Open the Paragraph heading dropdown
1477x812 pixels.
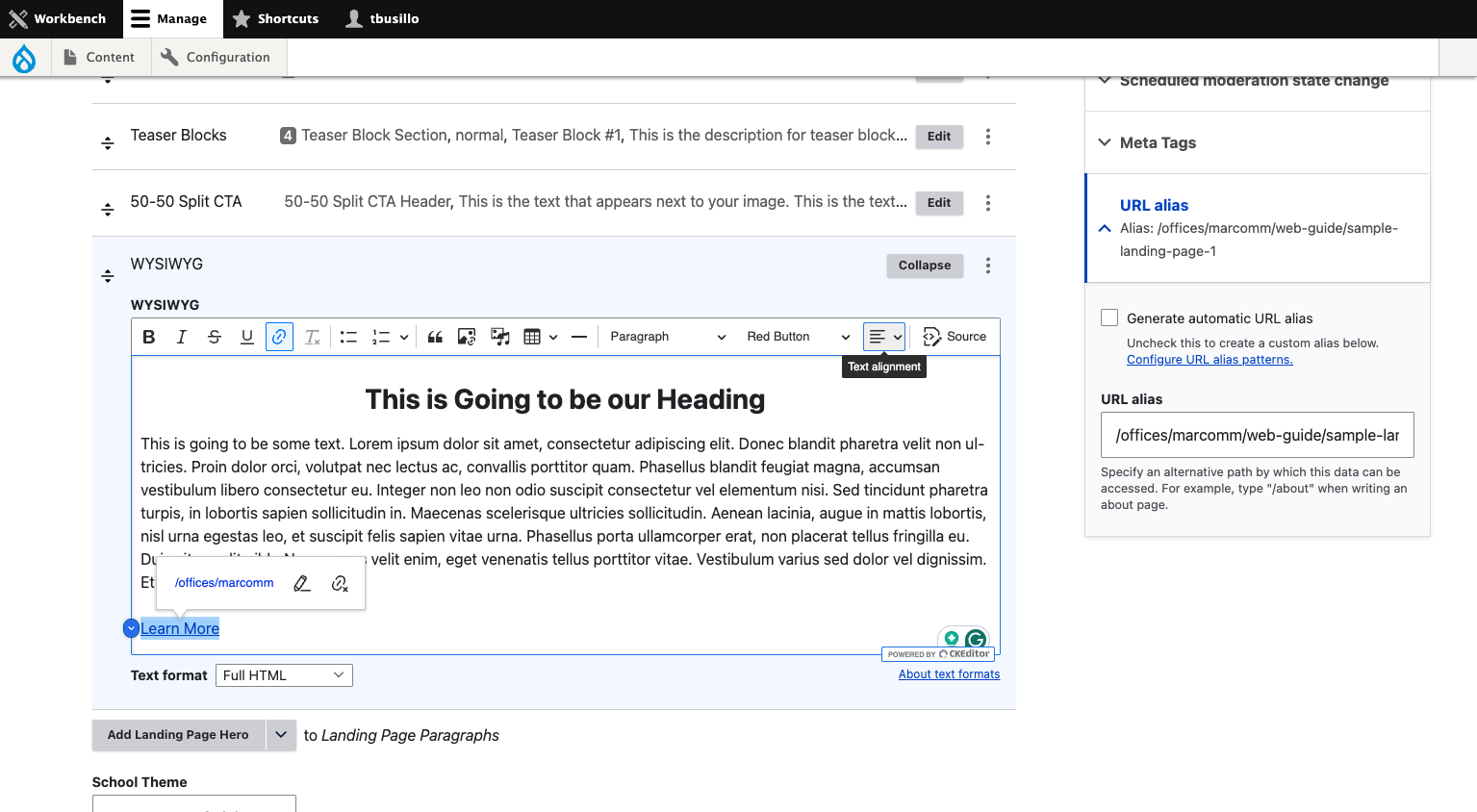pos(667,337)
